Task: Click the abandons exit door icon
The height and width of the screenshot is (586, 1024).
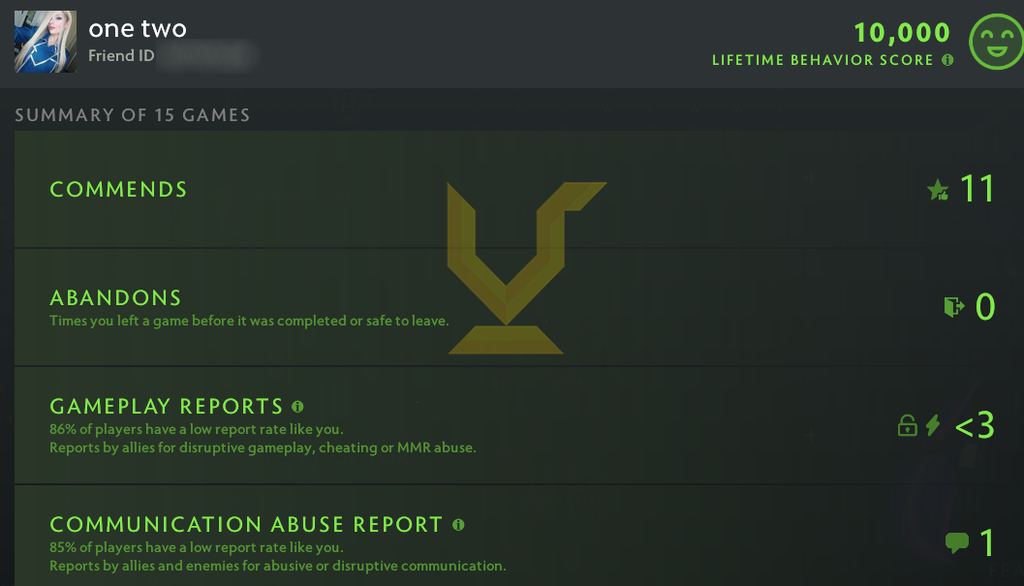Action: tap(954, 306)
